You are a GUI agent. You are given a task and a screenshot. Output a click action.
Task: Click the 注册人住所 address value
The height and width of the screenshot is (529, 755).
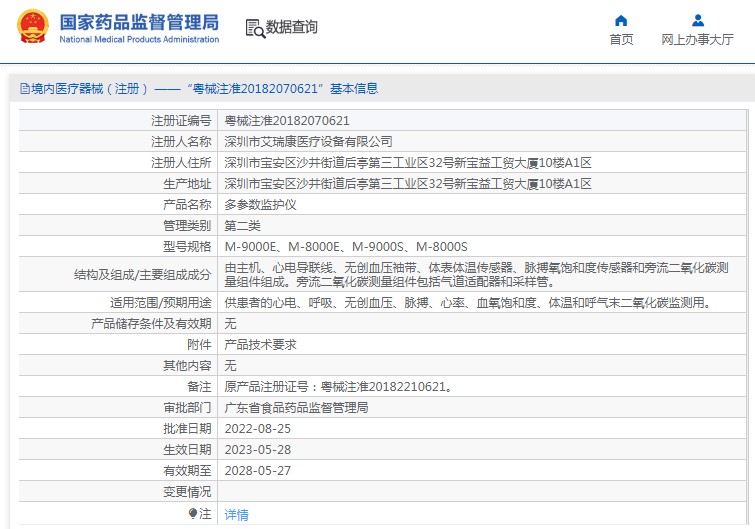point(408,163)
